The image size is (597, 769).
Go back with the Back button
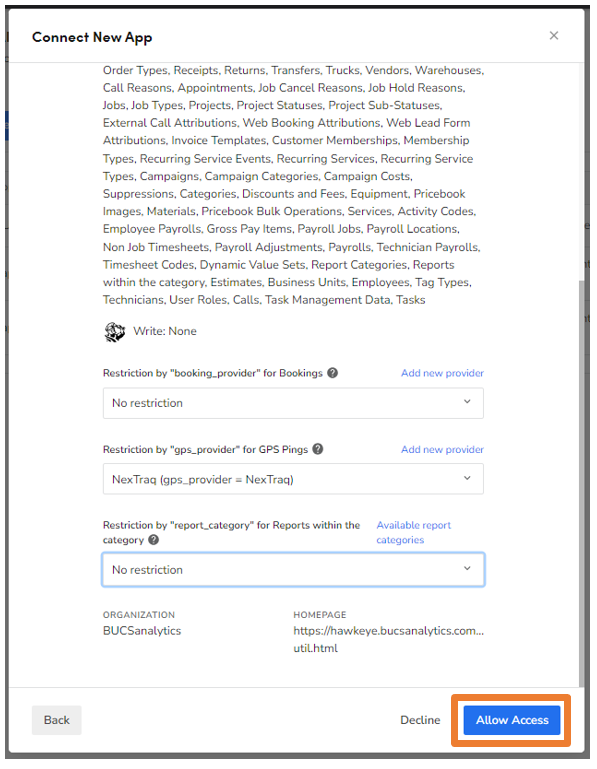(56, 720)
